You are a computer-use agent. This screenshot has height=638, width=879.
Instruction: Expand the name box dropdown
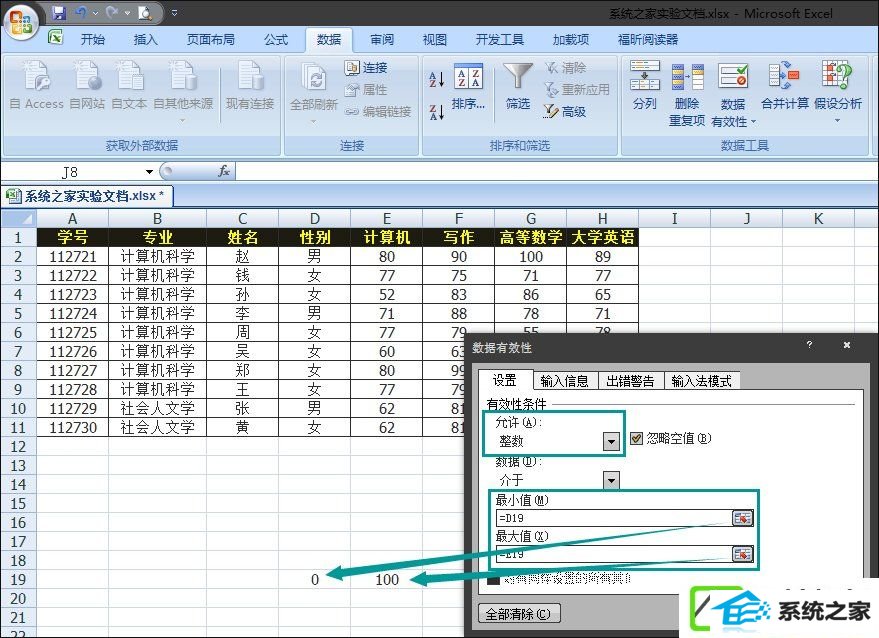pyautogui.click(x=149, y=172)
